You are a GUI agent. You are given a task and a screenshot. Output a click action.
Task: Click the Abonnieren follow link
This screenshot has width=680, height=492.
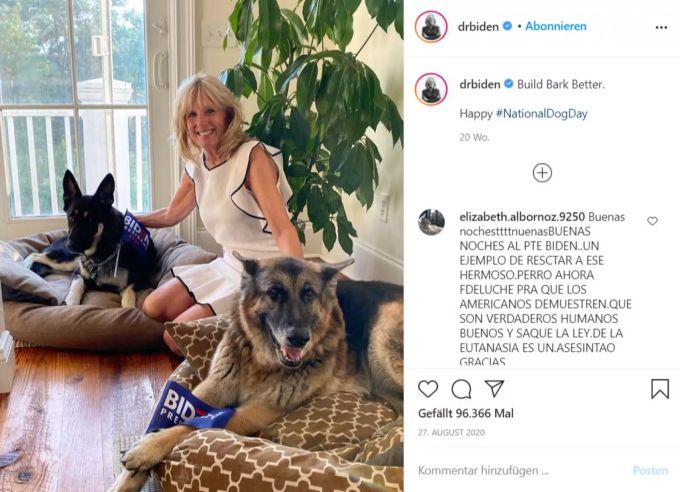556,26
